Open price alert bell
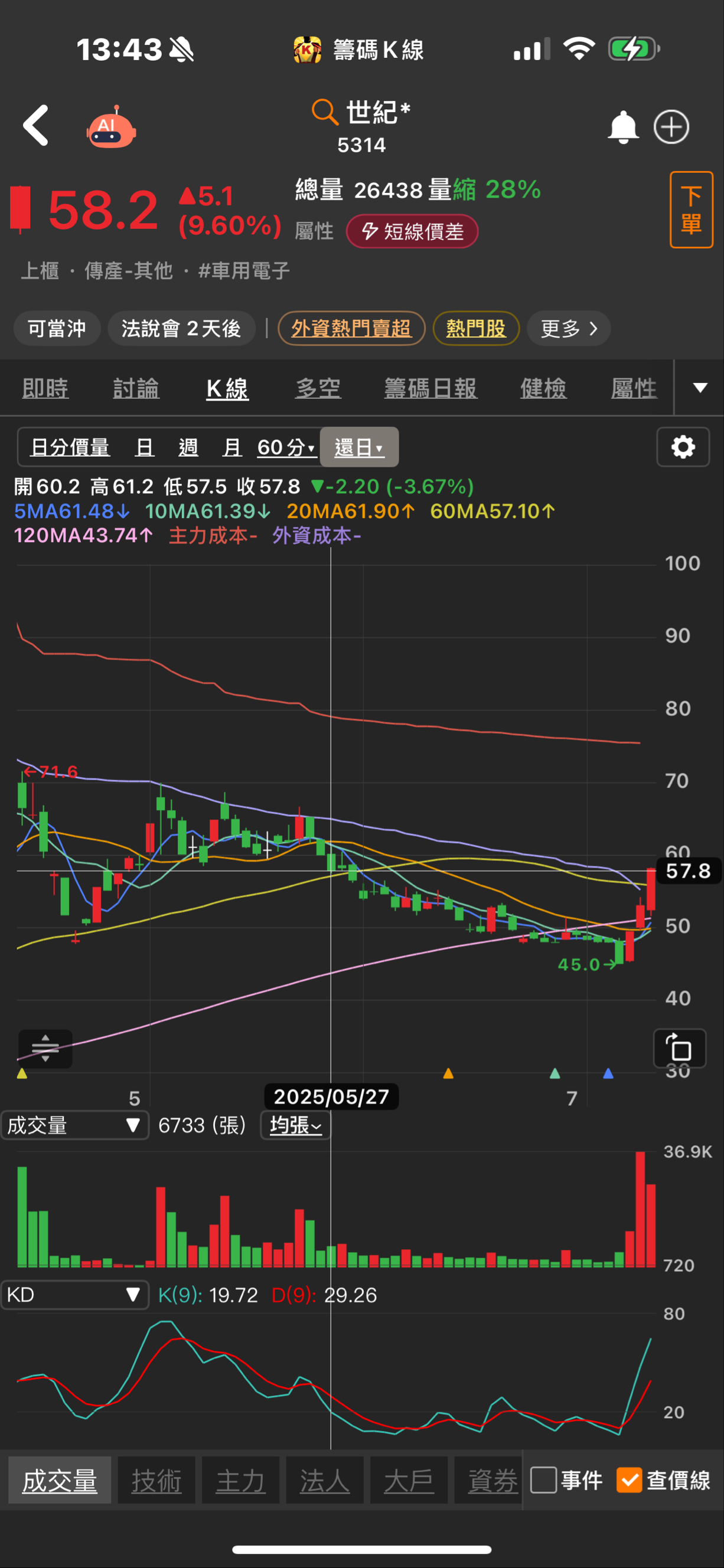Image resolution: width=724 pixels, height=1568 pixels. 623,127
